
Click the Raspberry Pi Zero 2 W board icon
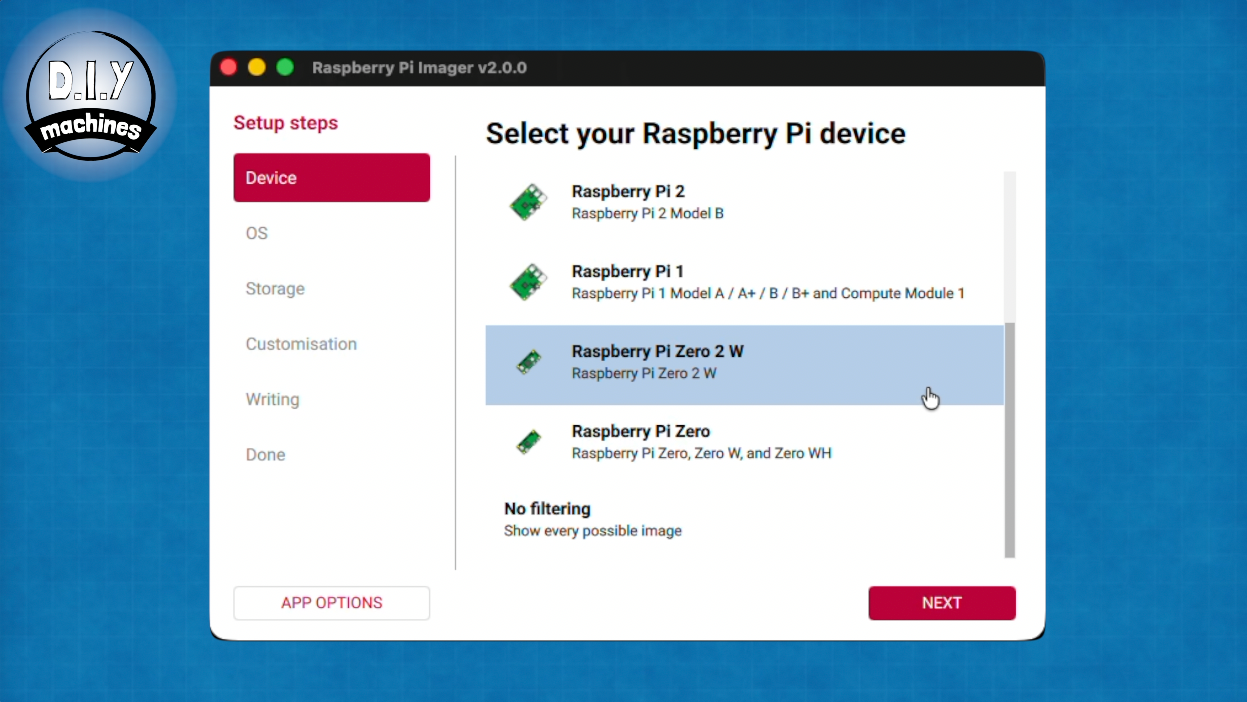tap(528, 362)
